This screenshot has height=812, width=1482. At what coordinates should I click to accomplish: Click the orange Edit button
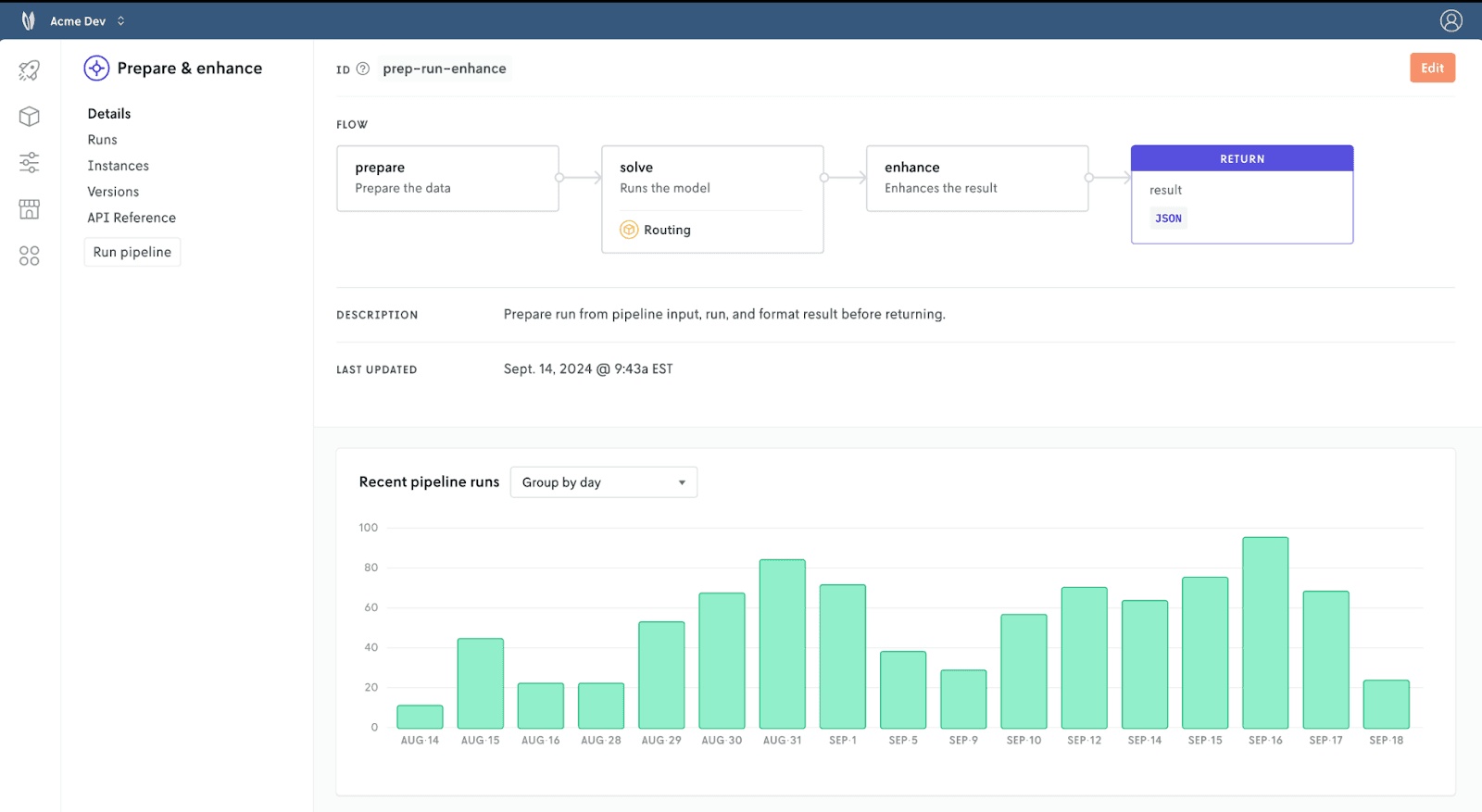(1433, 68)
